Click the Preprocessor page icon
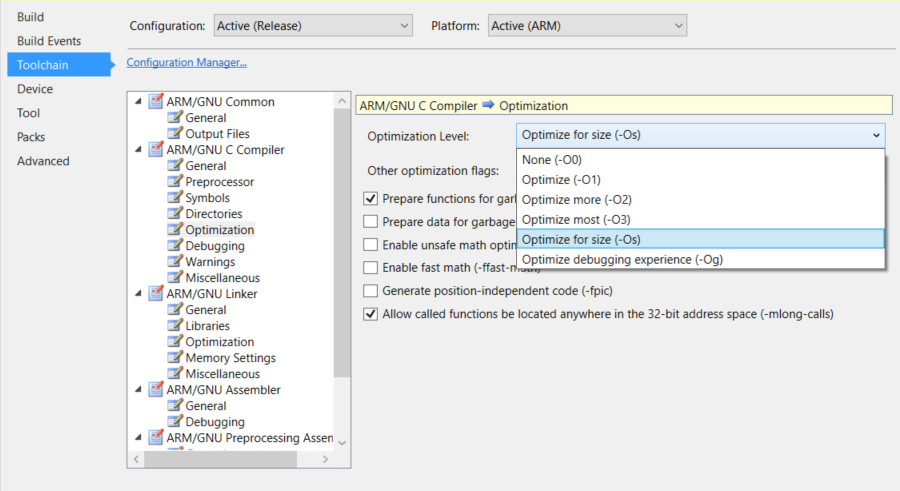Image resolution: width=900 pixels, height=491 pixels. [175, 182]
